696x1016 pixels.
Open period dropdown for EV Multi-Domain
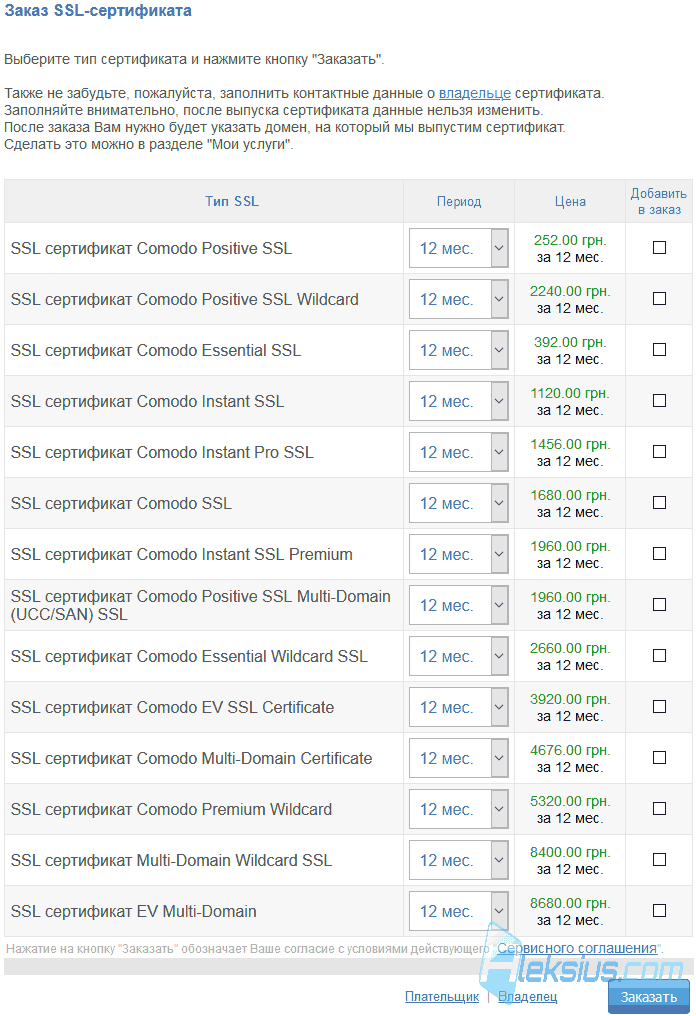coord(459,912)
